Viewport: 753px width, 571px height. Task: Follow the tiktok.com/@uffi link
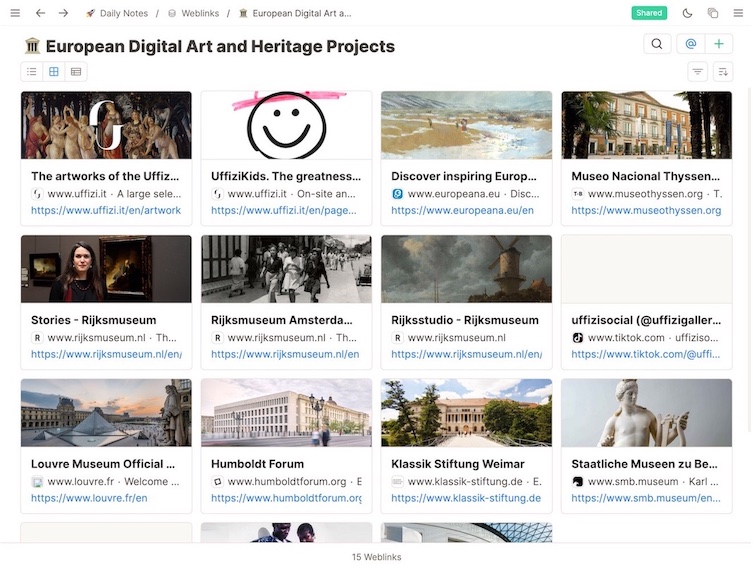[646, 354]
